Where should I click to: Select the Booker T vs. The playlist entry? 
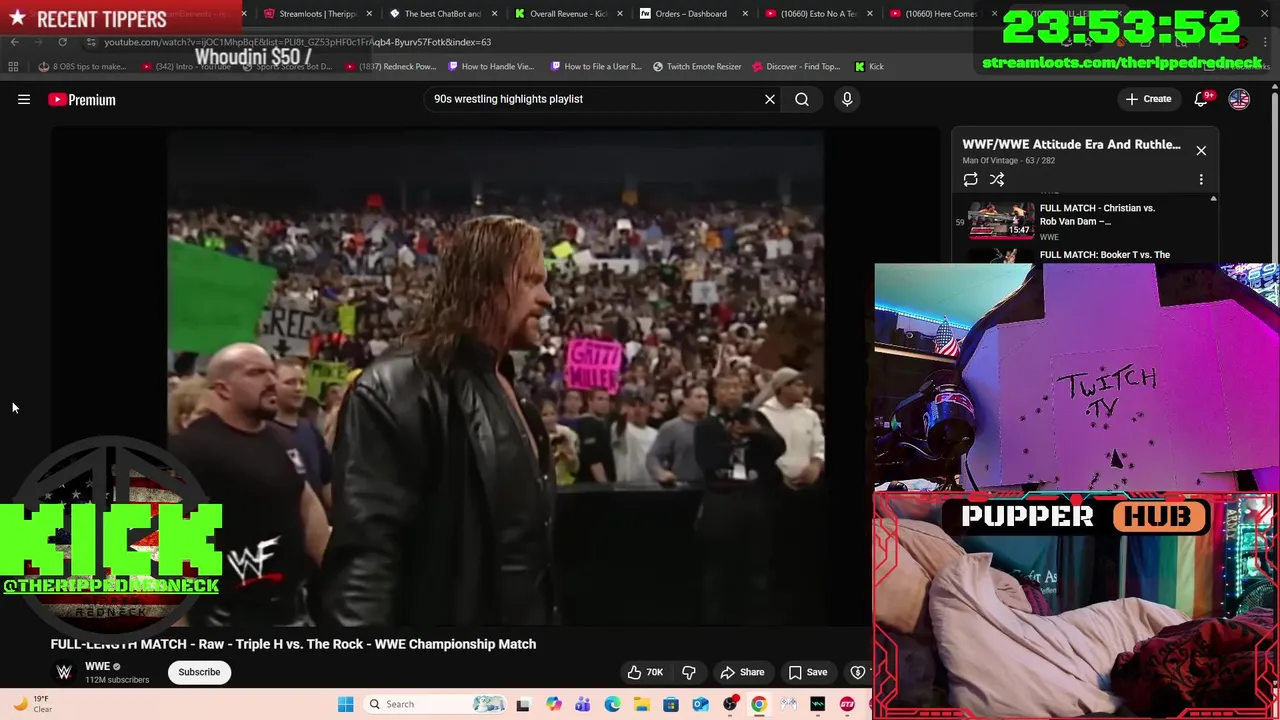pyautogui.click(x=1105, y=255)
